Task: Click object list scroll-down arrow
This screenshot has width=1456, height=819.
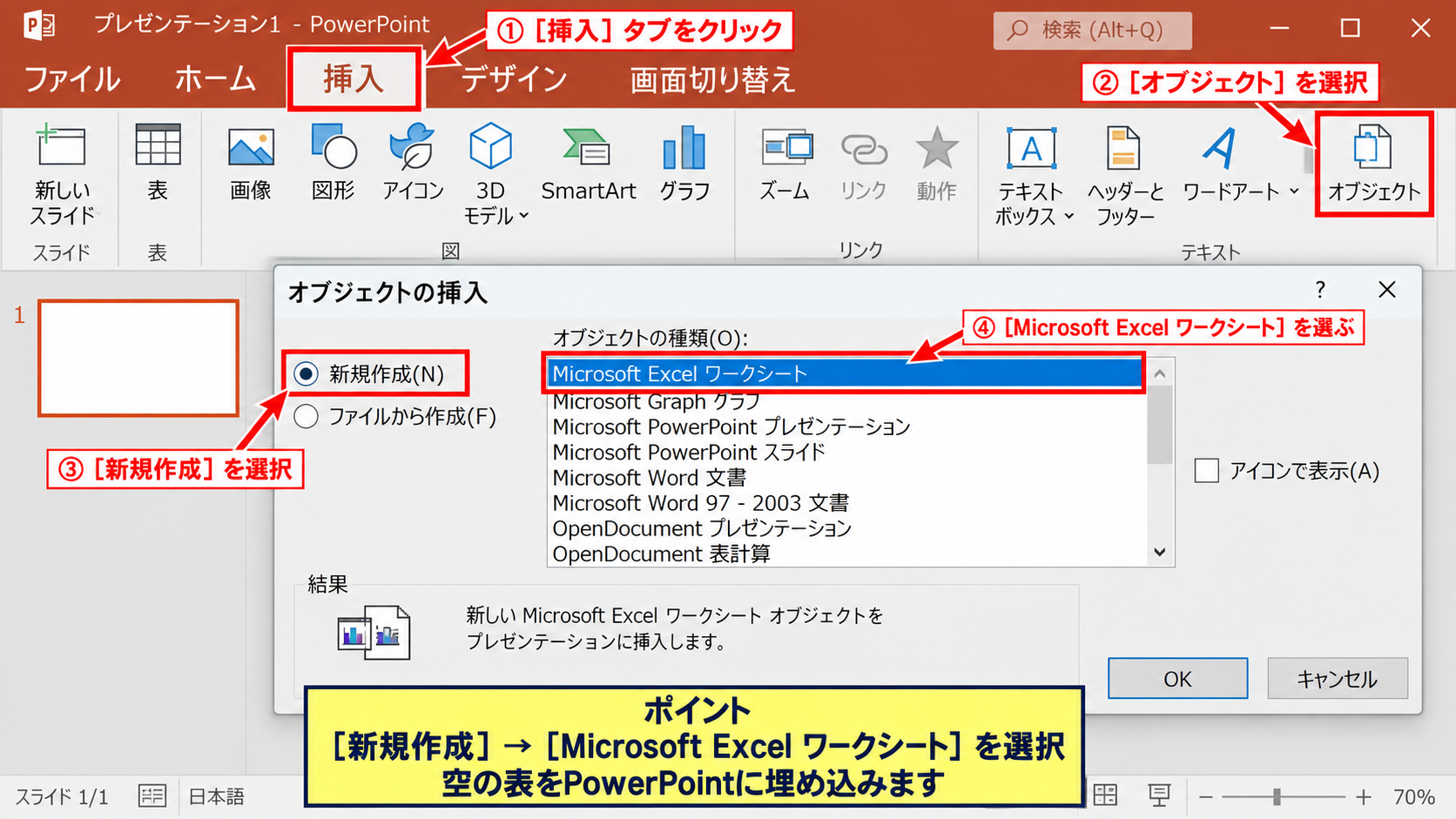Action: click(1160, 552)
